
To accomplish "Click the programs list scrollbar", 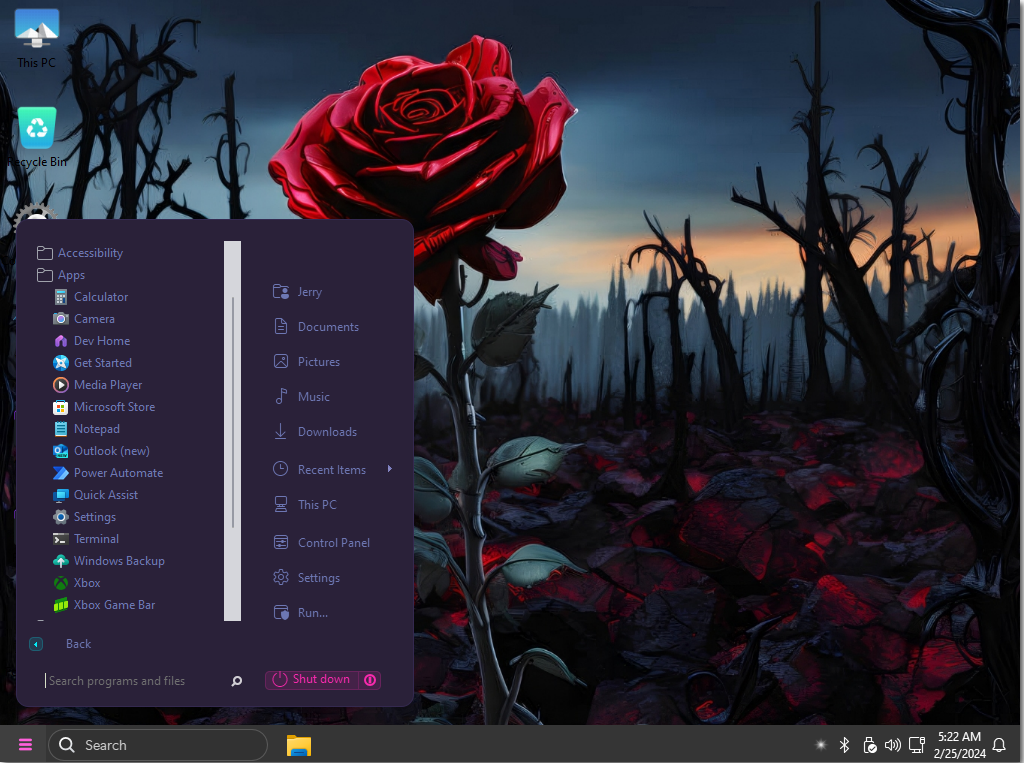I will [x=232, y=412].
